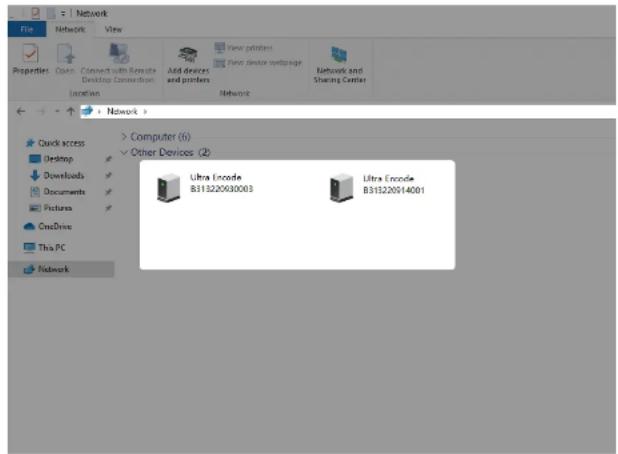Screen dimensions: 618x454
Task: Select Network in navigation pane
Action: [61, 269]
